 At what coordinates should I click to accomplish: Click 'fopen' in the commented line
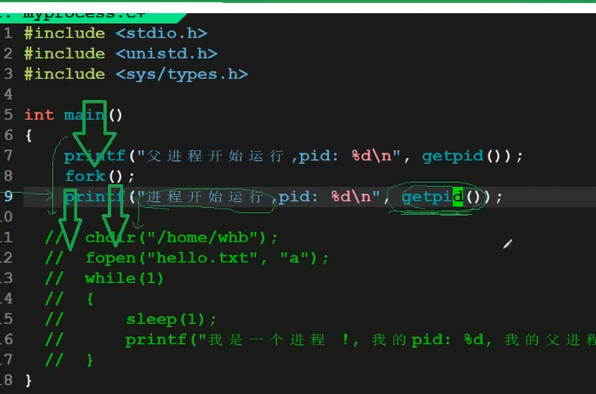point(111,258)
